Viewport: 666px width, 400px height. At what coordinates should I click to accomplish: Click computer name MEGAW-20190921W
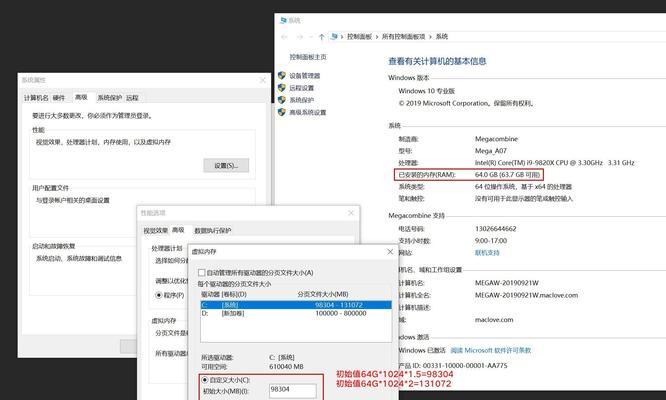coord(507,283)
